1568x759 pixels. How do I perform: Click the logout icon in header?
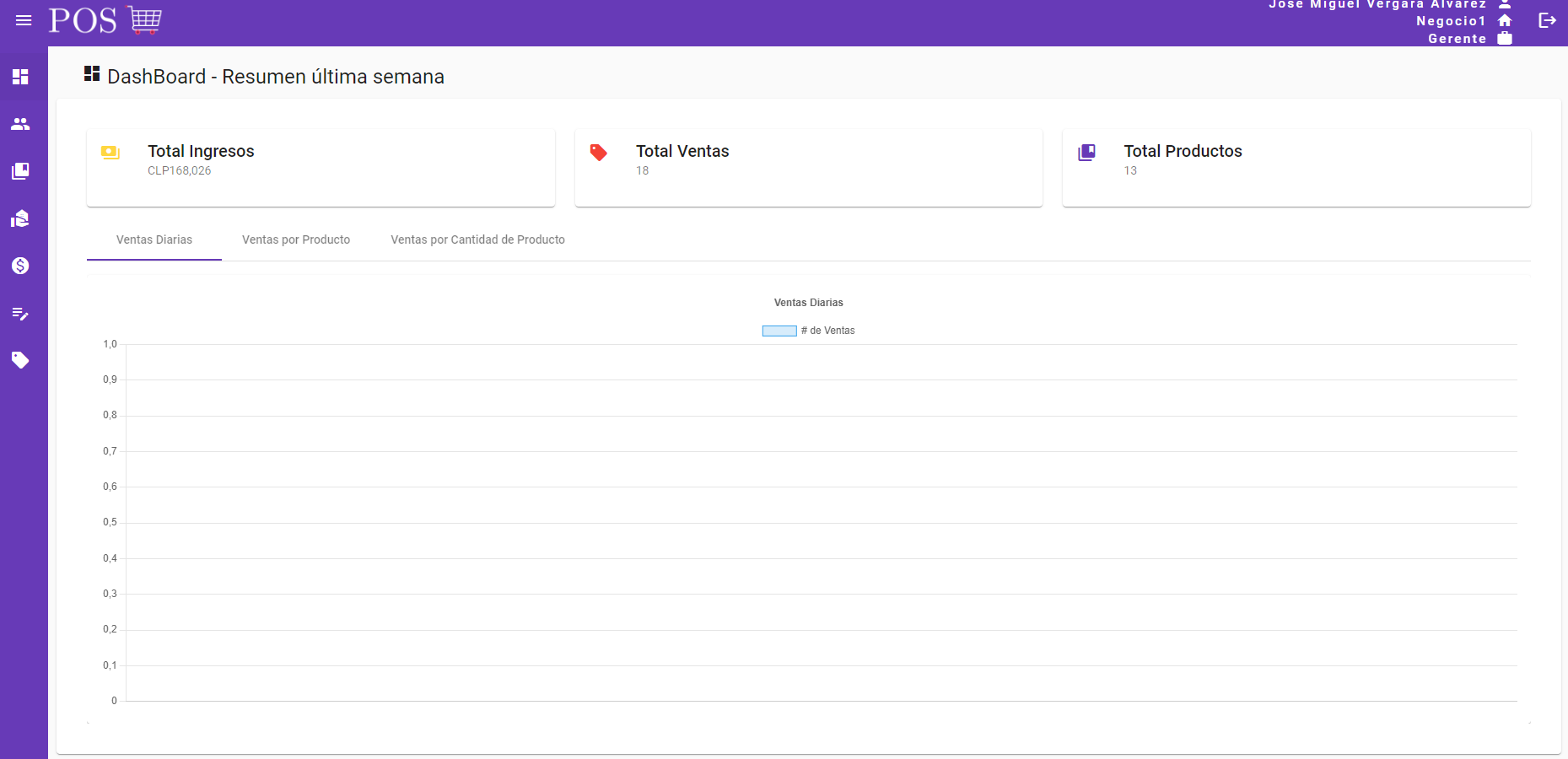click(x=1547, y=20)
